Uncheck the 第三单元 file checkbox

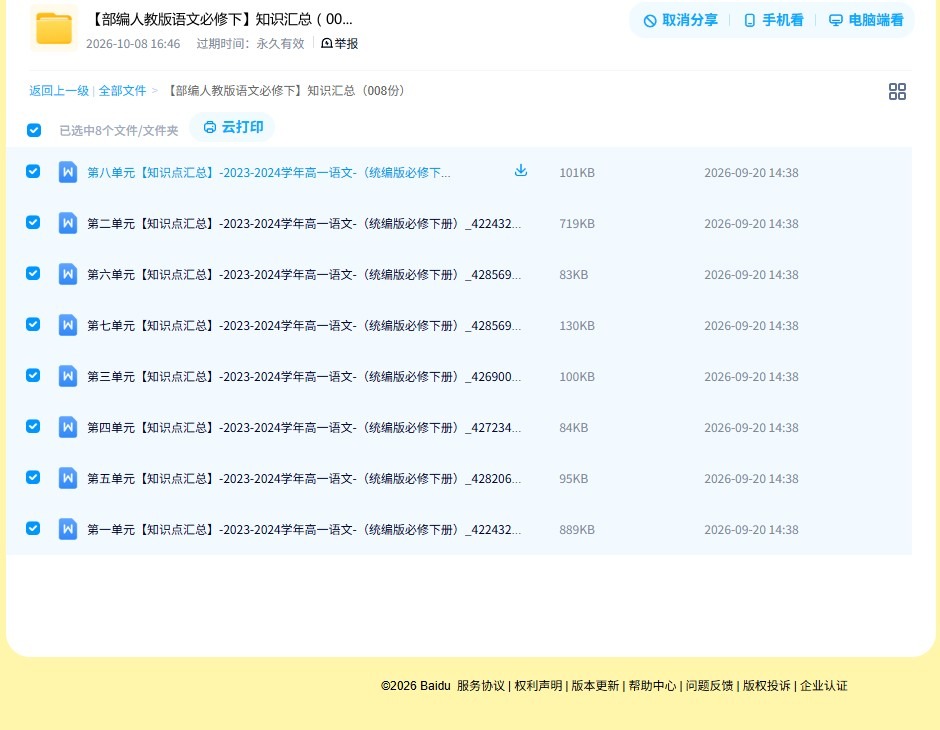(33, 375)
